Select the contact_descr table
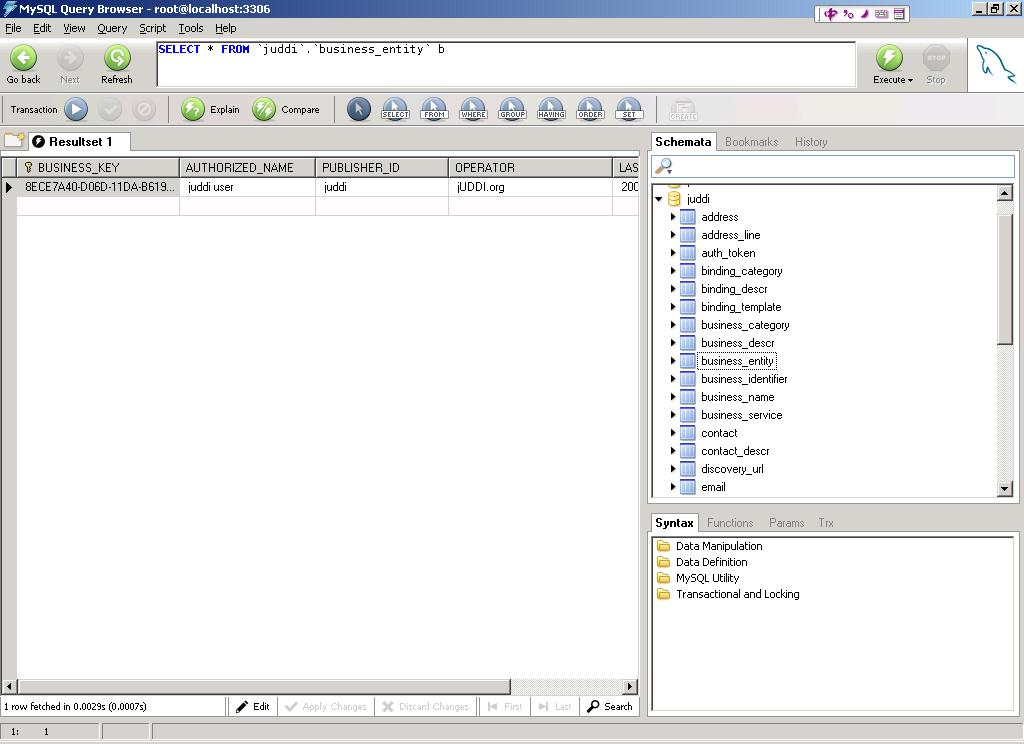 point(735,451)
